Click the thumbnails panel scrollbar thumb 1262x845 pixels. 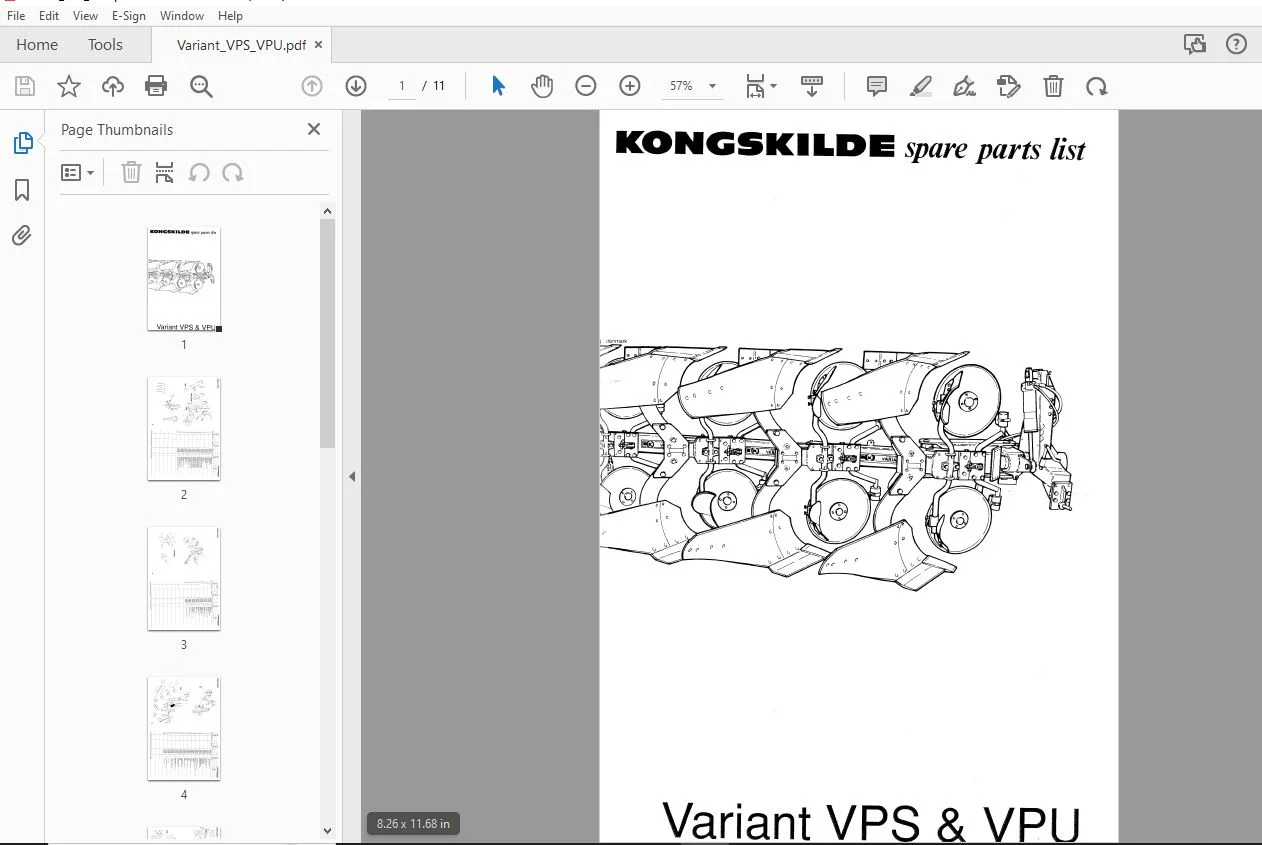pos(328,333)
